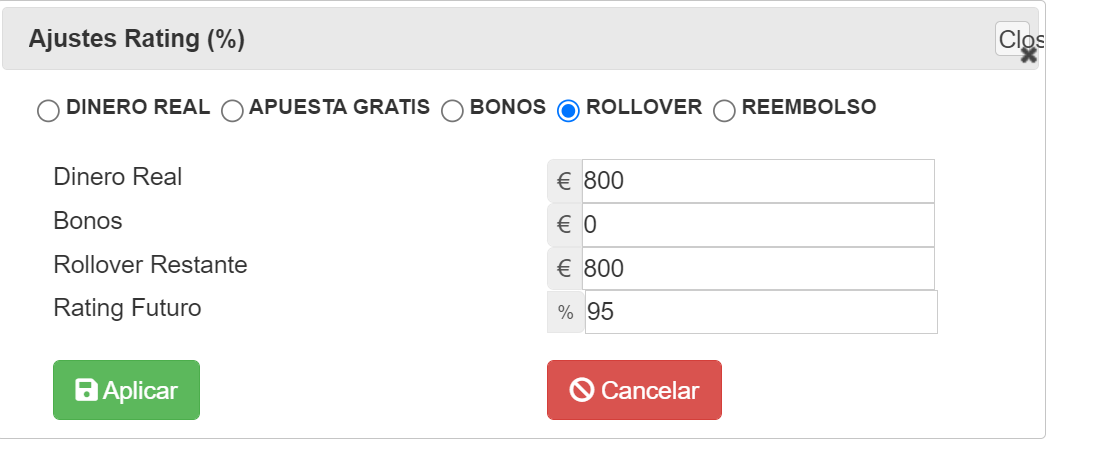Click the euro symbol beside the Bonos field
This screenshot has height=465, width=1112.
click(x=565, y=225)
